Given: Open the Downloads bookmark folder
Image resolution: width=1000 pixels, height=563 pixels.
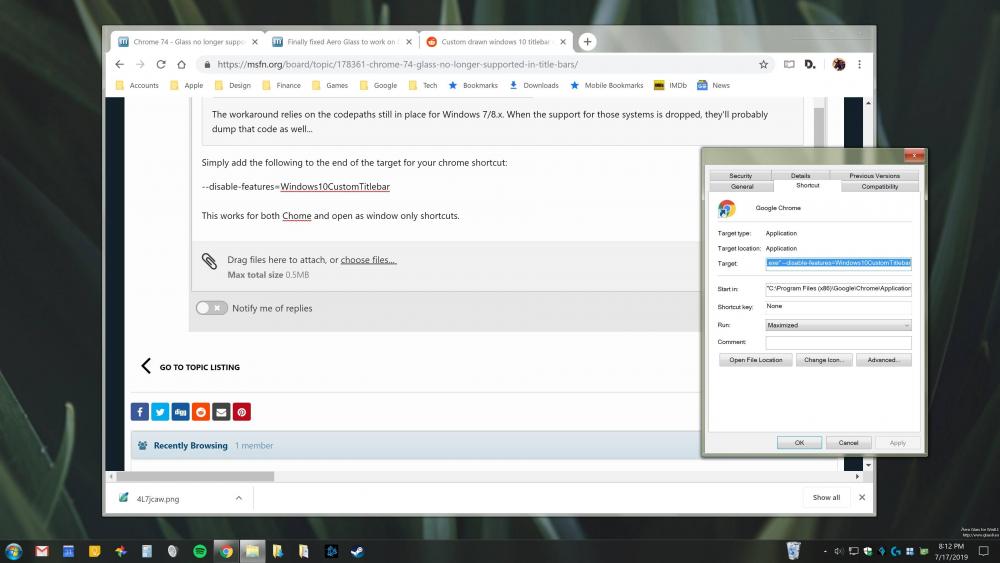Looking at the screenshot, I should pos(534,85).
